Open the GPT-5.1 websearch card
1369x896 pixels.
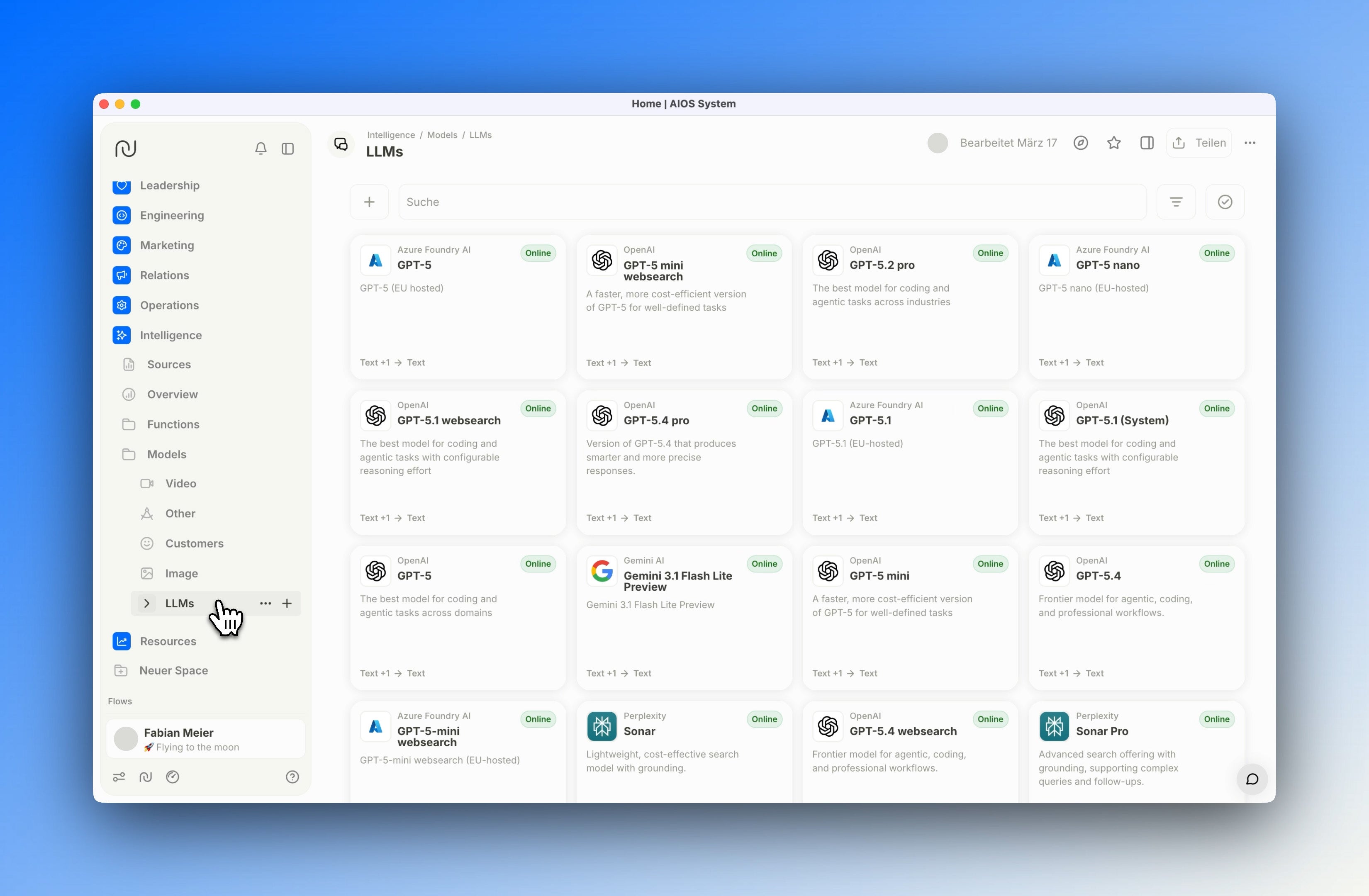pos(457,463)
